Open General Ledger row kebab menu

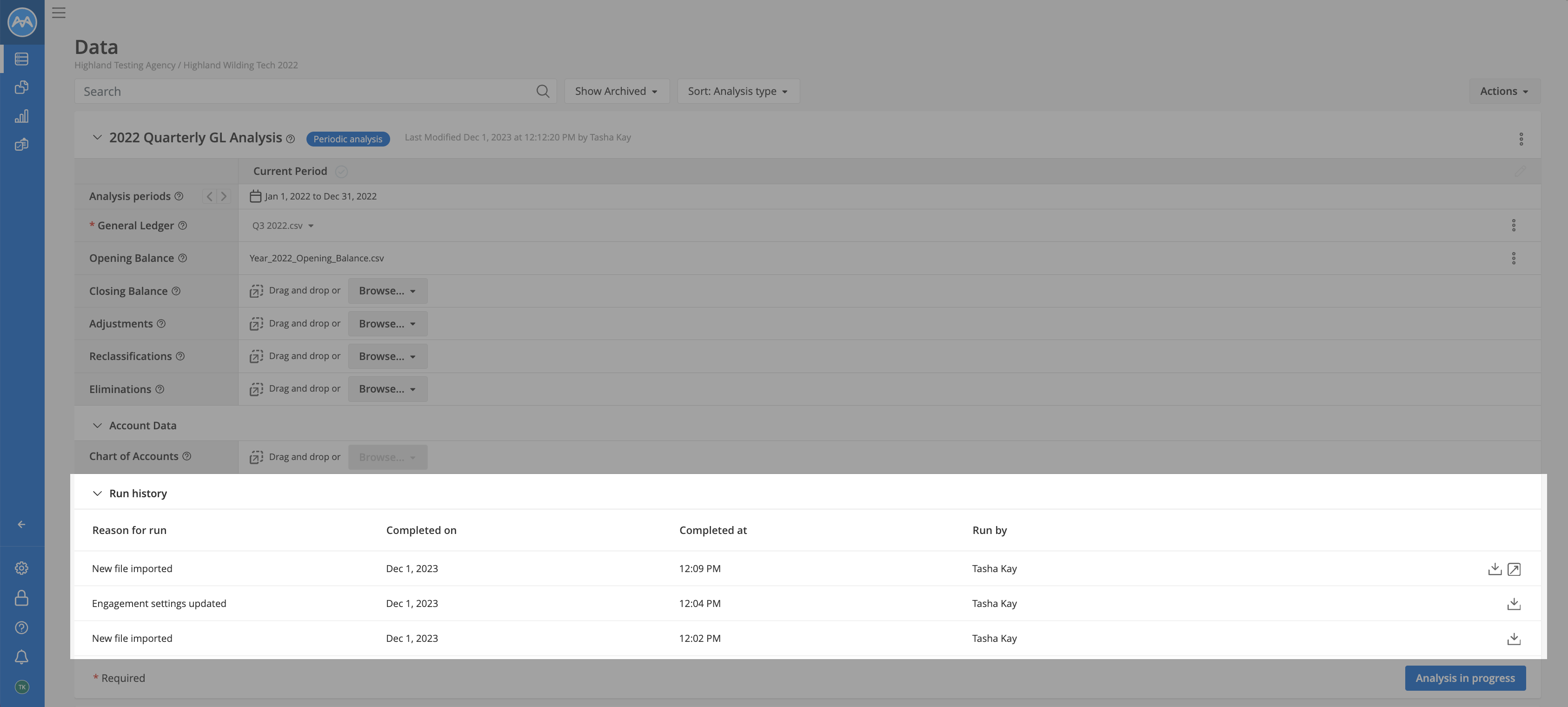pyautogui.click(x=1513, y=225)
